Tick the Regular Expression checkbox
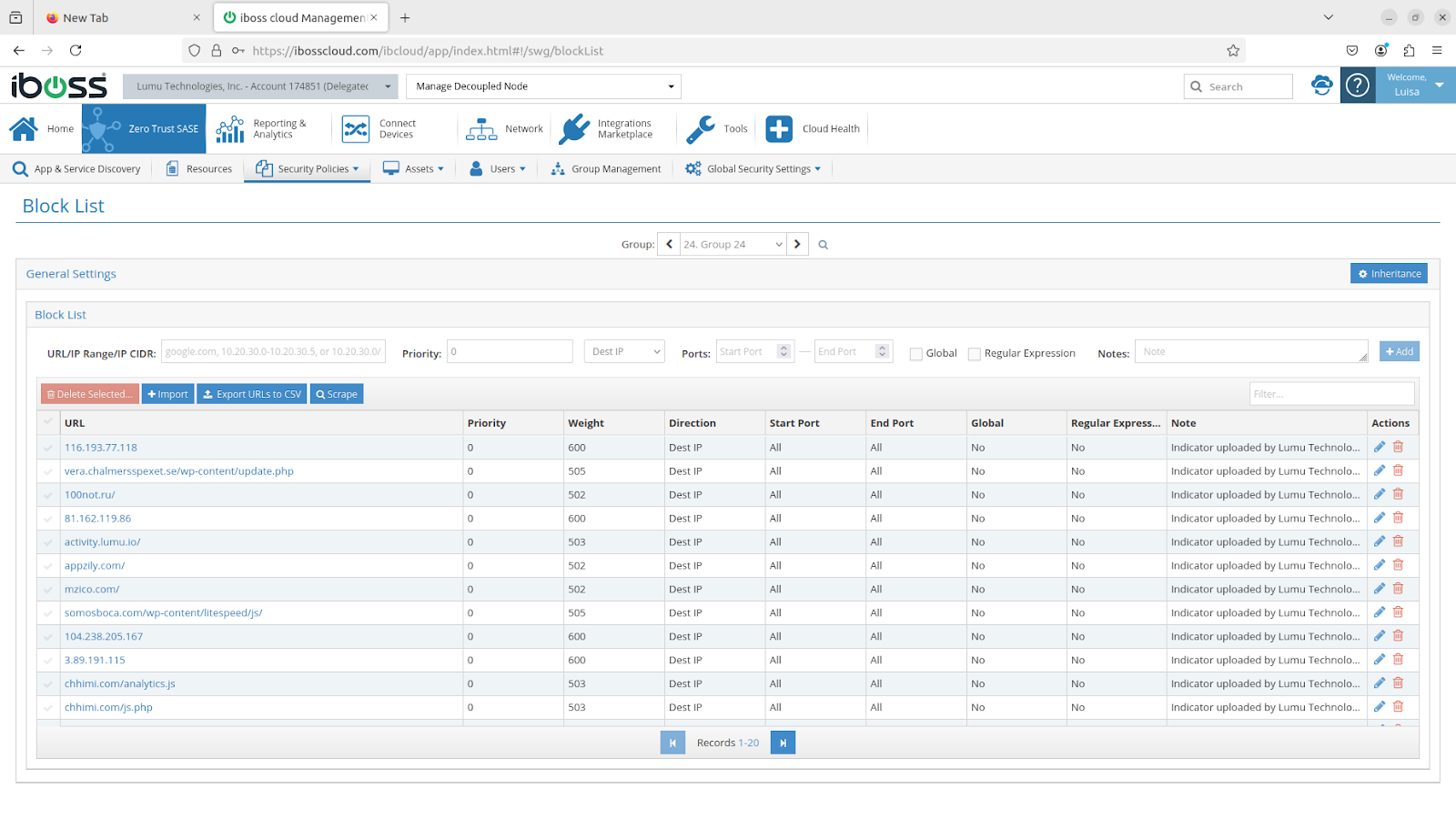The width and height of the screenshot is (1456, 829). 975,354
